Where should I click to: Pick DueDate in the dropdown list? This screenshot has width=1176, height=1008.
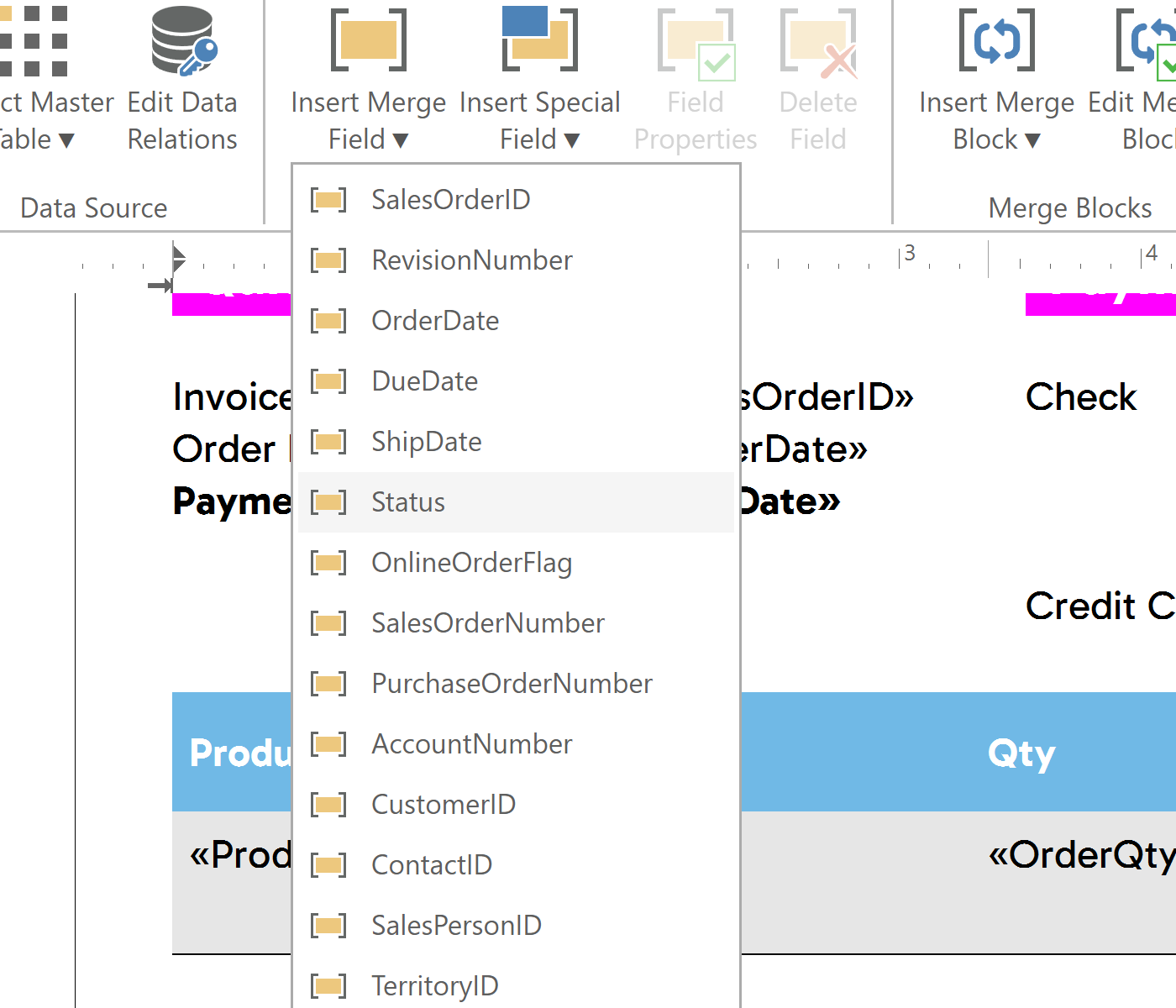click(x=516, y=381)
